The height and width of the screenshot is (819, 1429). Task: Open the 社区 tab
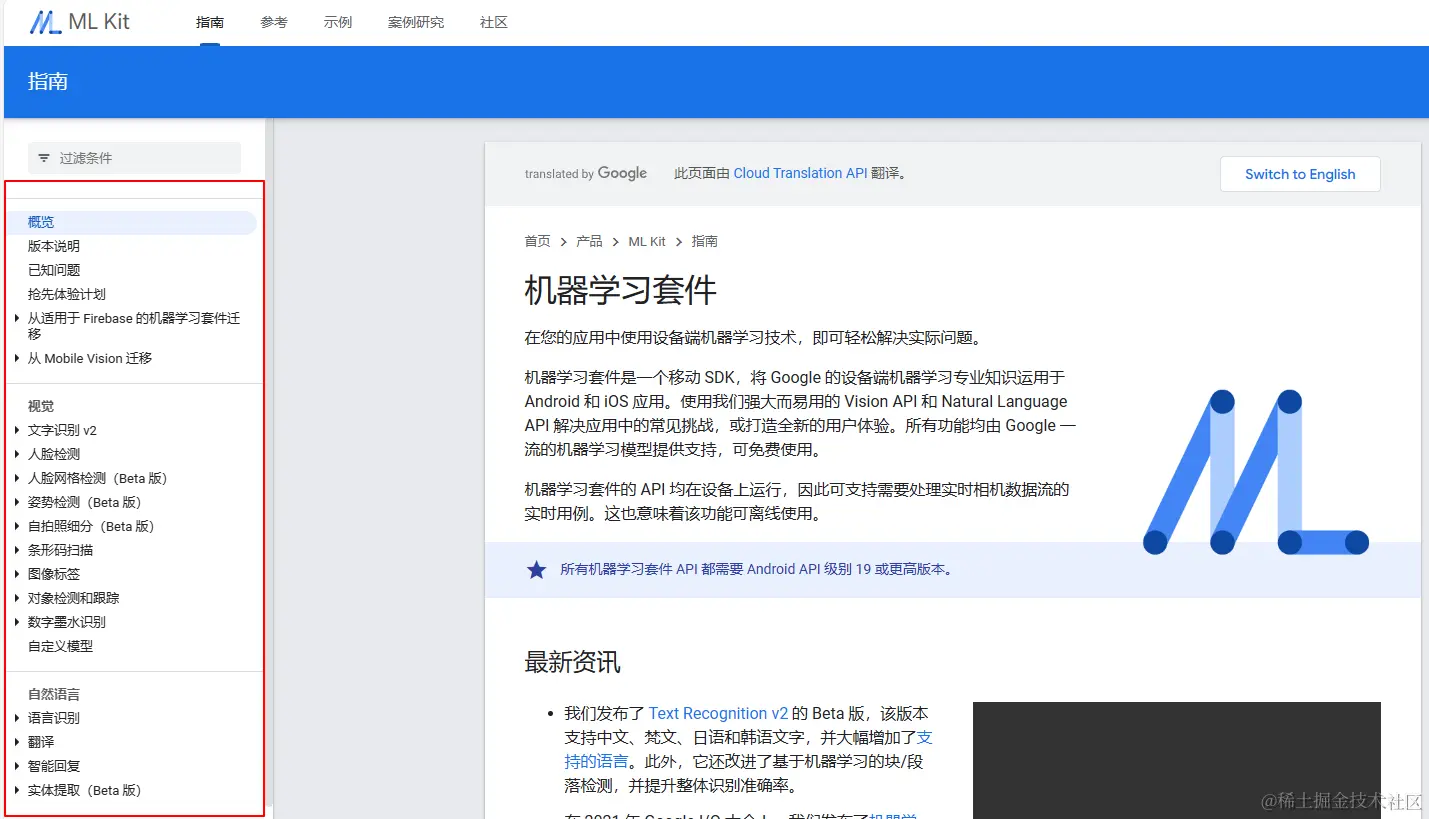(494, 22)
